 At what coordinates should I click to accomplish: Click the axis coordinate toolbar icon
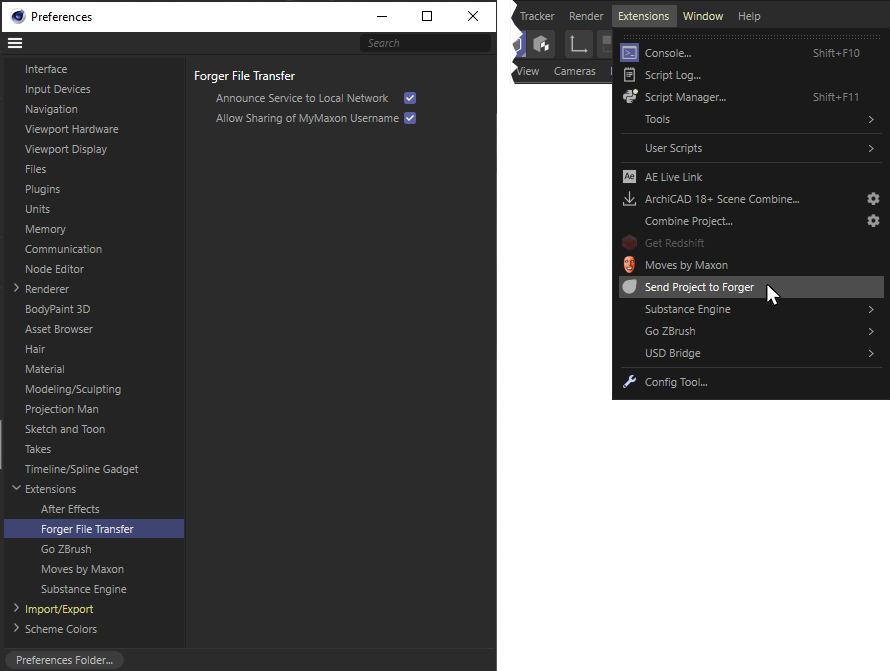point(578,44)
